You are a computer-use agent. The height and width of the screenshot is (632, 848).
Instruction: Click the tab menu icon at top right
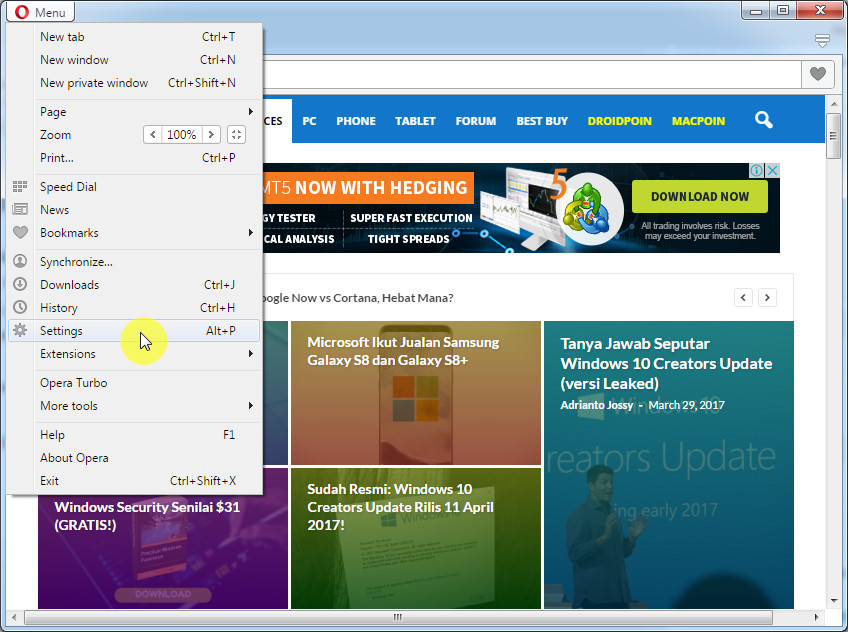(822, 40)
